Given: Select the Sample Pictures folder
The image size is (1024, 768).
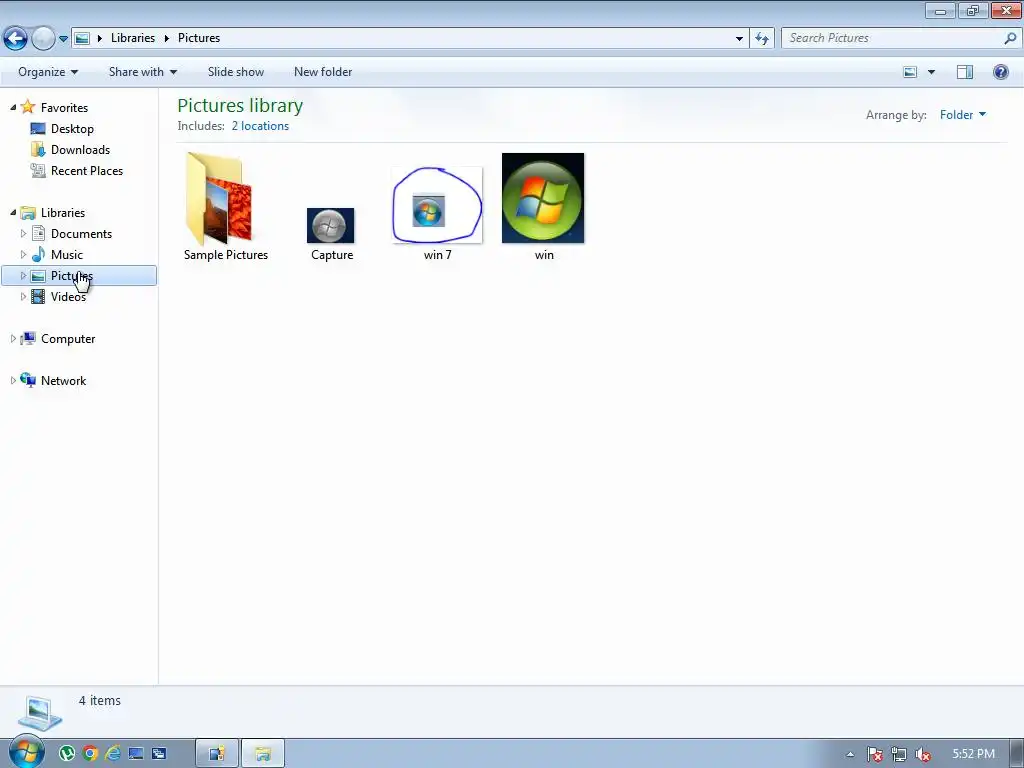Looking at the screenshot, I should pos(219,199).
